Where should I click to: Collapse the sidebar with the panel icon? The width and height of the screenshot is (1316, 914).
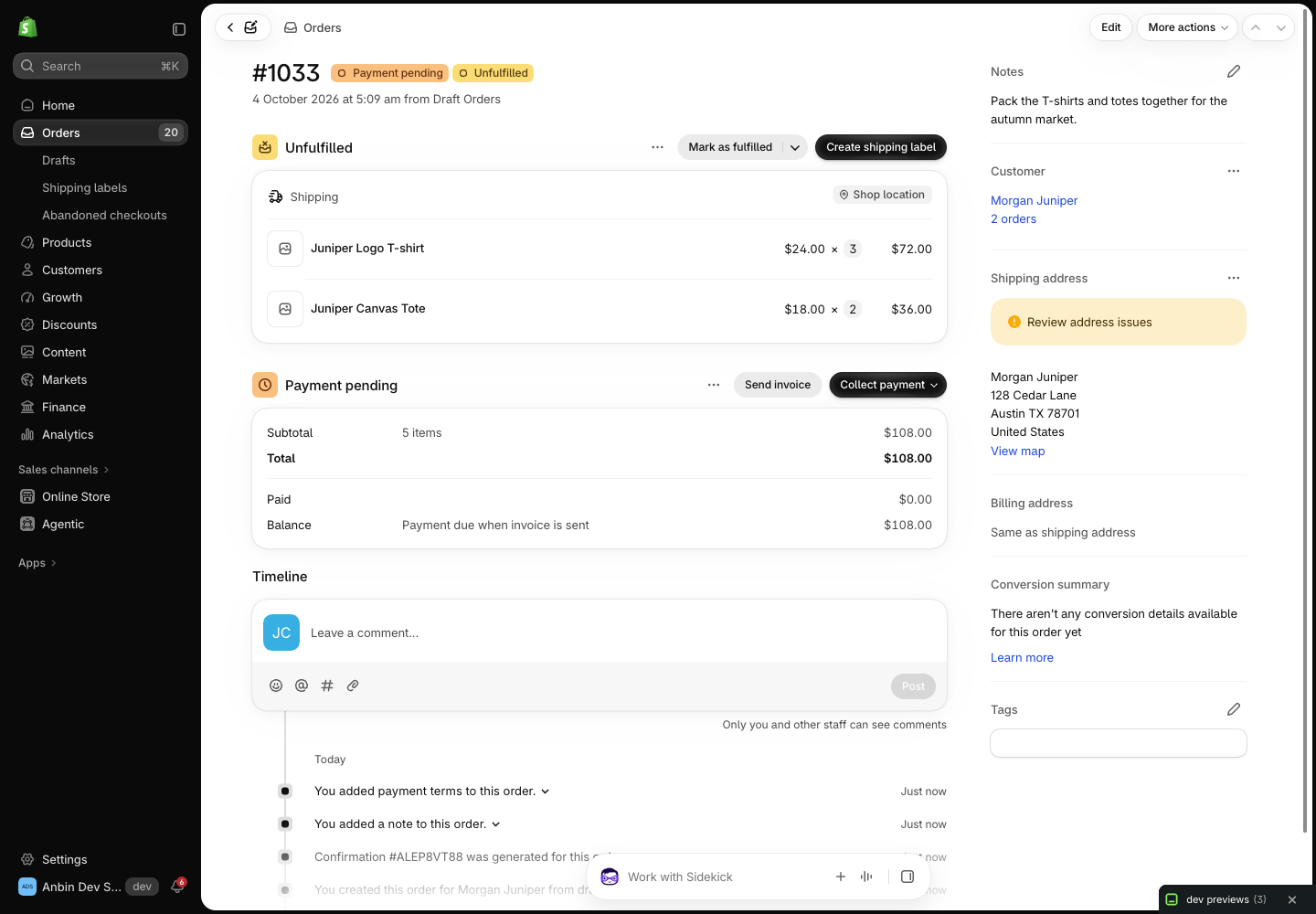[179, 29]
